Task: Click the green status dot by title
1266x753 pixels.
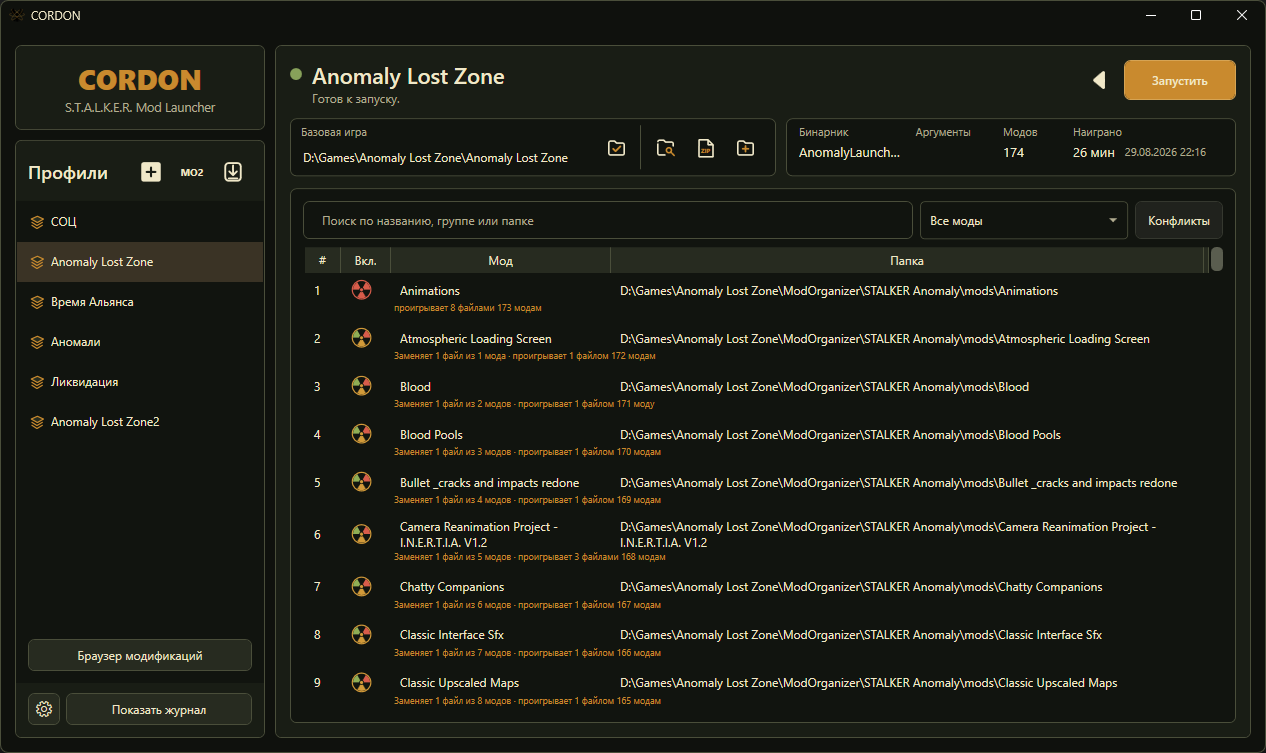Action: tap(296, 74)
